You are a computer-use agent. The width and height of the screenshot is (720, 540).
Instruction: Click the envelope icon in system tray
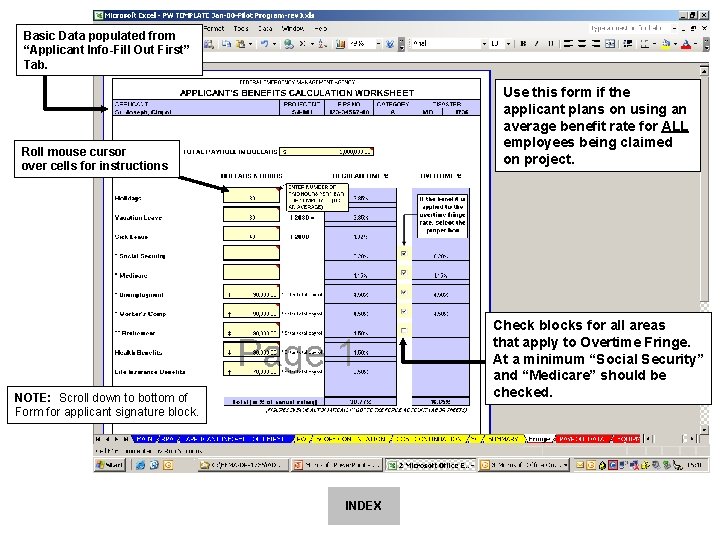(x=580, y=465)
